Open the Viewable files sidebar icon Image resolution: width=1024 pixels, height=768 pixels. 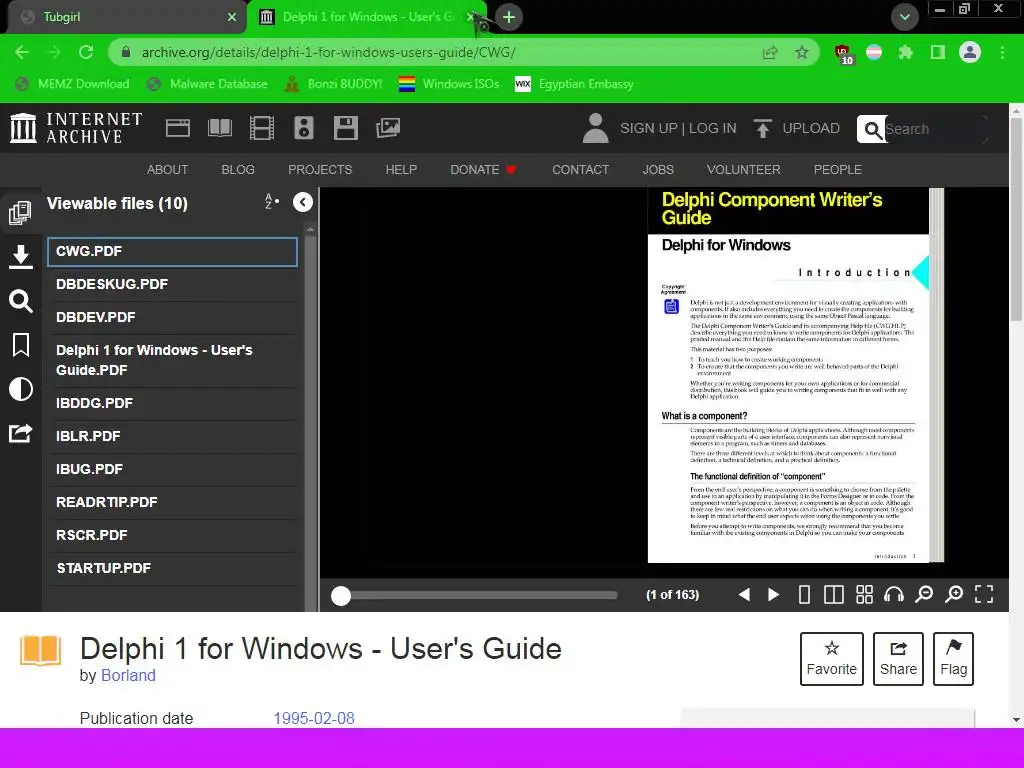pos(20,213)
